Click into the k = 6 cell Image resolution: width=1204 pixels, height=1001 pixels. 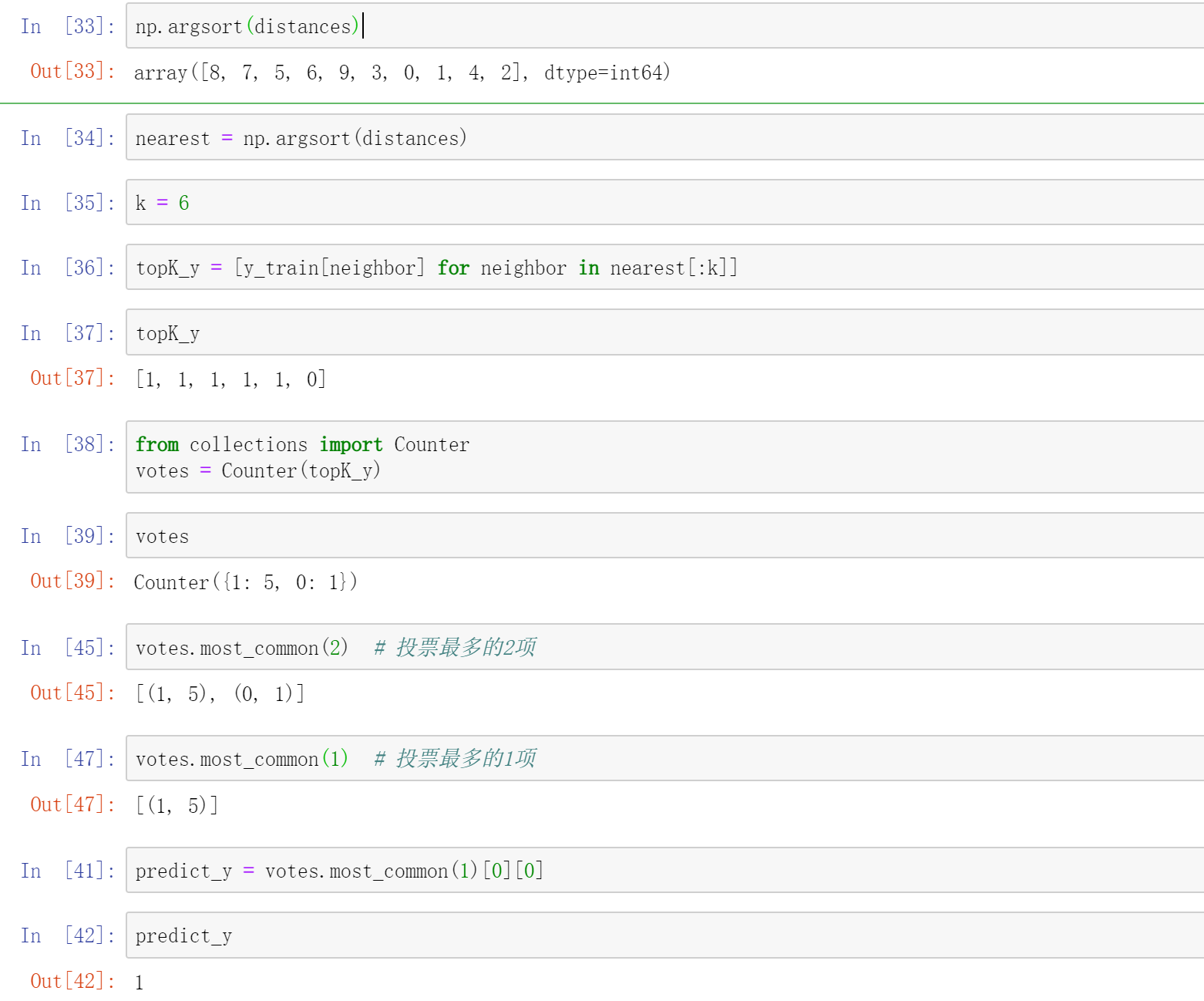point(663,203)
